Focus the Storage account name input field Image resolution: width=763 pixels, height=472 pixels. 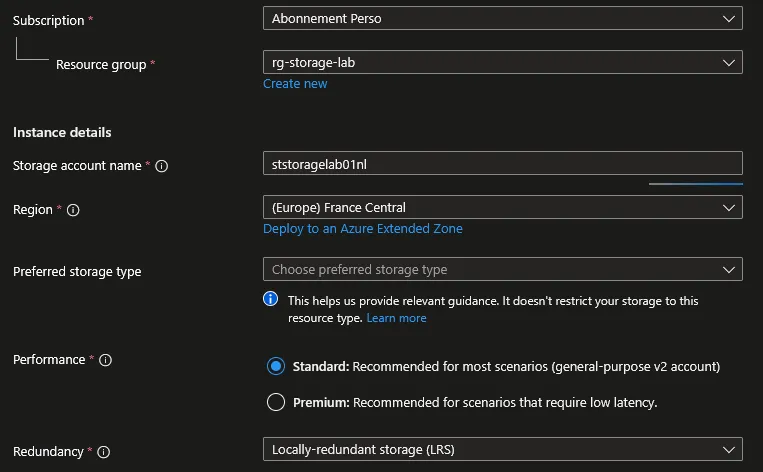[503, 163]
